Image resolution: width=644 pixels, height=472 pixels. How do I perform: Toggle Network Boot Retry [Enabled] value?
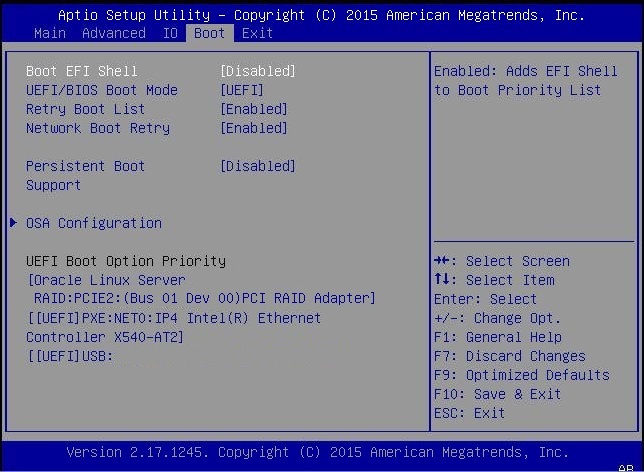(x=254, y=128)
